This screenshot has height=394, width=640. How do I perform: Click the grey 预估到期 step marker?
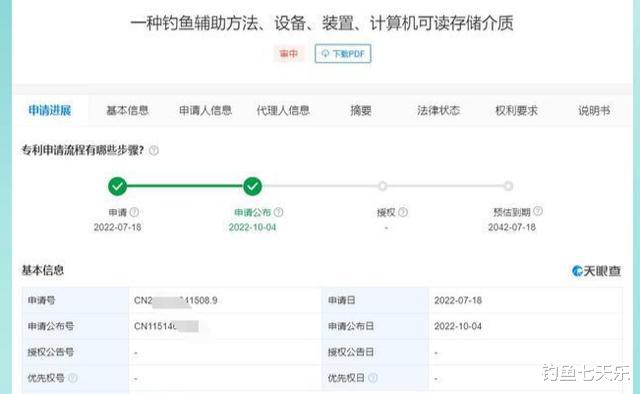(508, 186)
